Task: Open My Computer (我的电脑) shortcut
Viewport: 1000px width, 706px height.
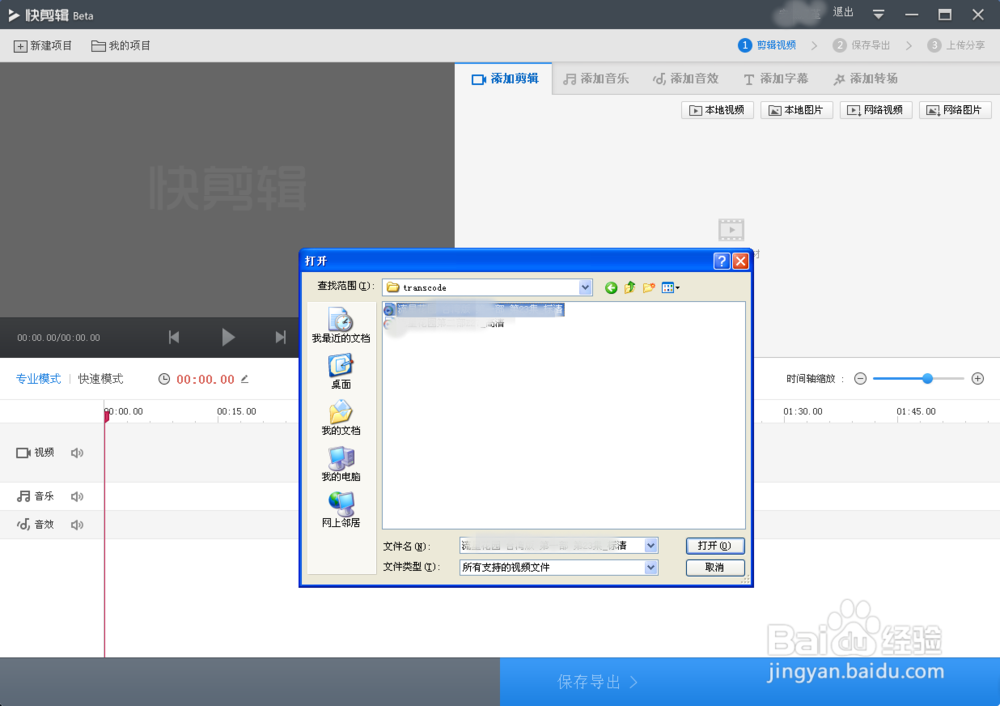Action: point(341,464)
